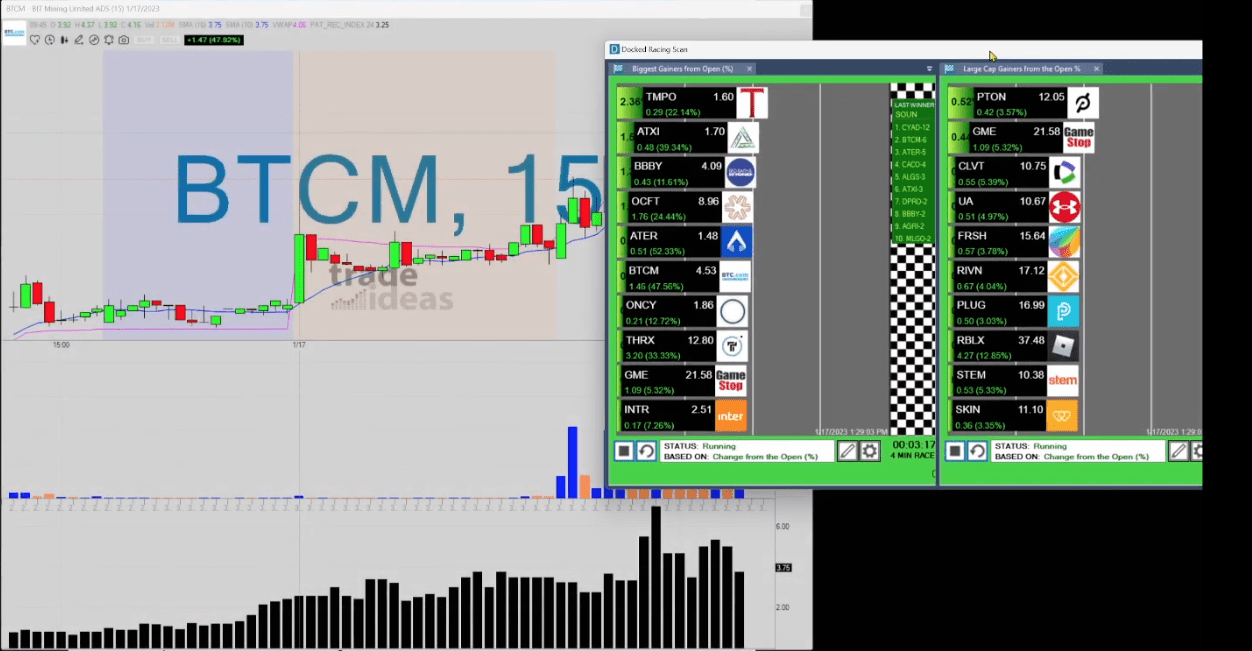
Task: Select the BTCM racer row in the racing scan
Action: point(684,276)
